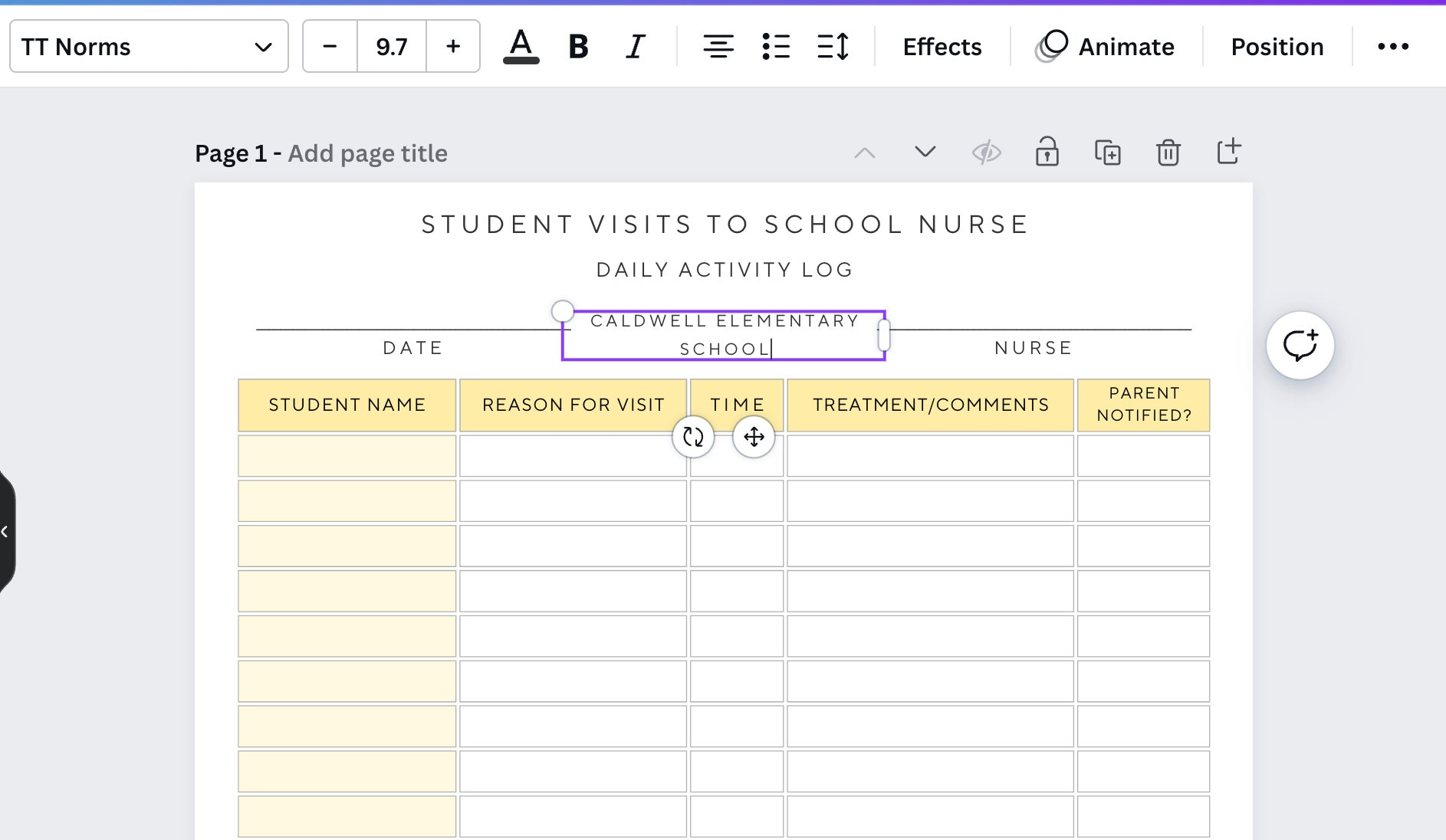Apply italic formatting to the text
Image resolution: width=1446 pixels, height=840 pixels.
[635, 47]
